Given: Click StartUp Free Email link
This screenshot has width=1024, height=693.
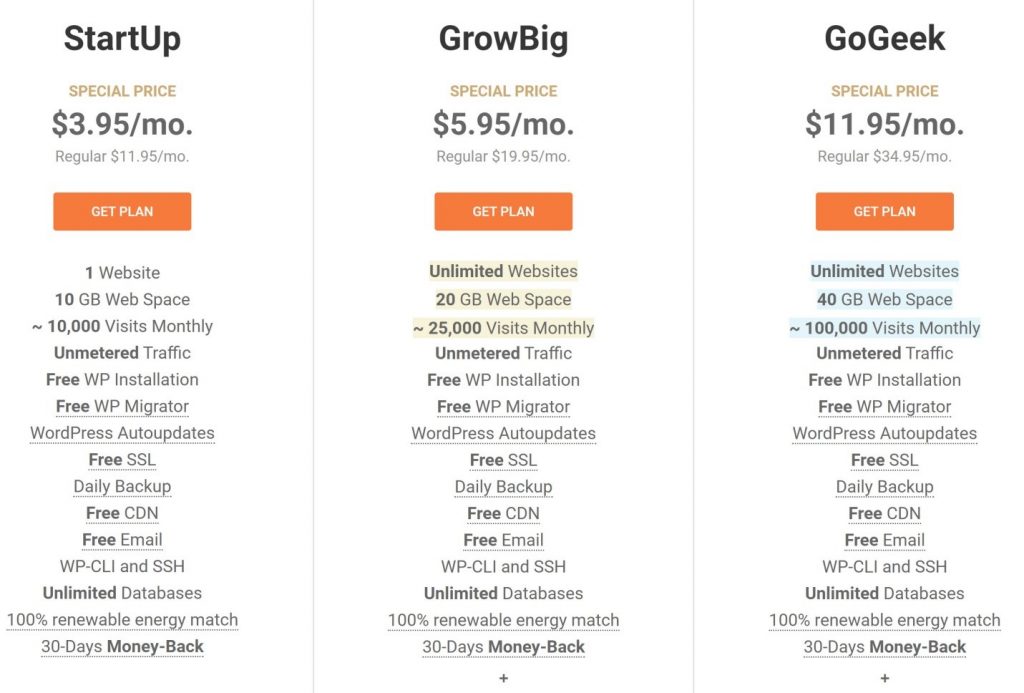Looking at the screenshot, I should tap(122, 540).
